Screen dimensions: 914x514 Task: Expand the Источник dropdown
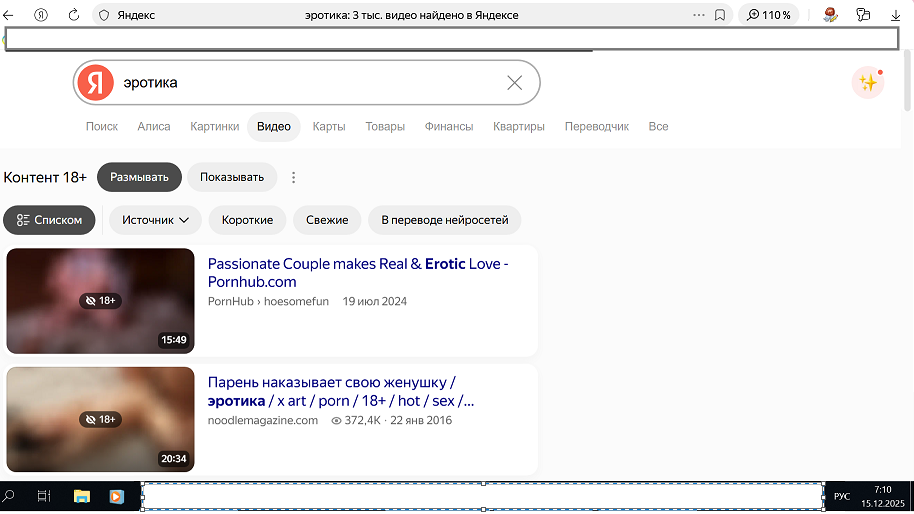click(x=155, y=220)
